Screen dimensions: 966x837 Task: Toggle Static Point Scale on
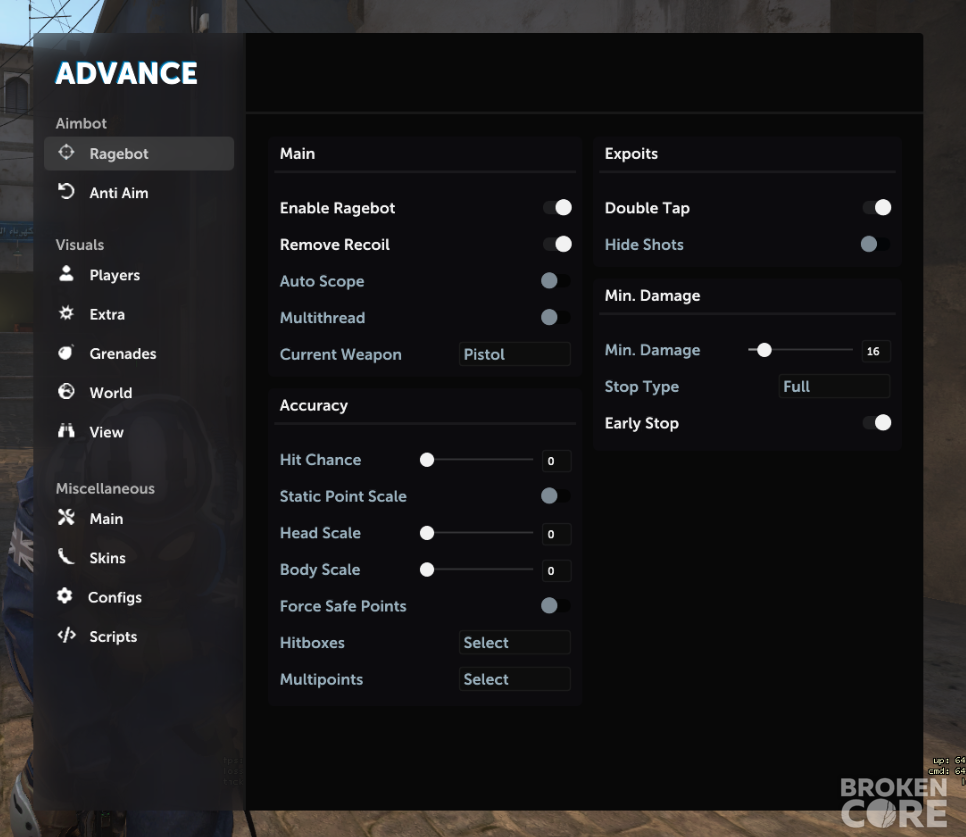[x=556, y=496]
